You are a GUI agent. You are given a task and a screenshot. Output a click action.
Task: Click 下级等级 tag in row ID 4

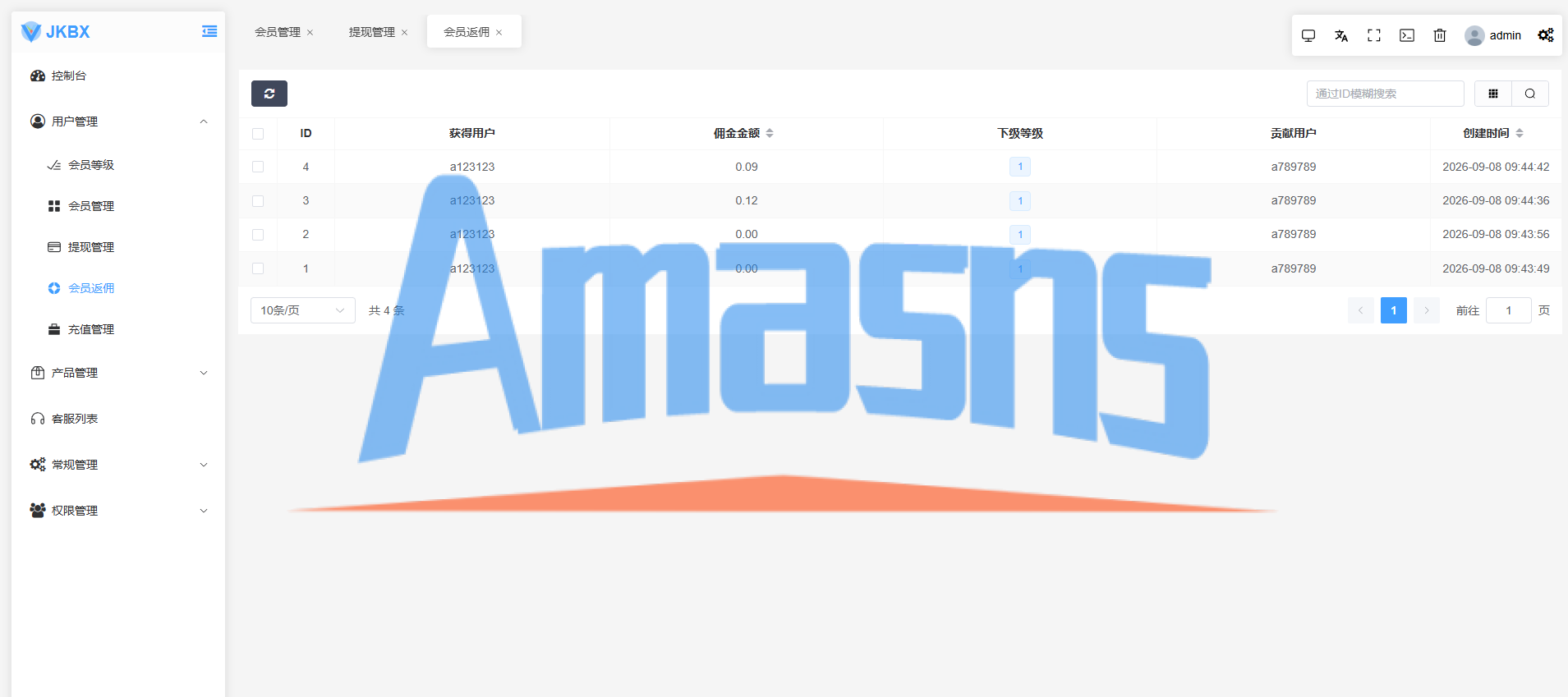point(1020,167)
